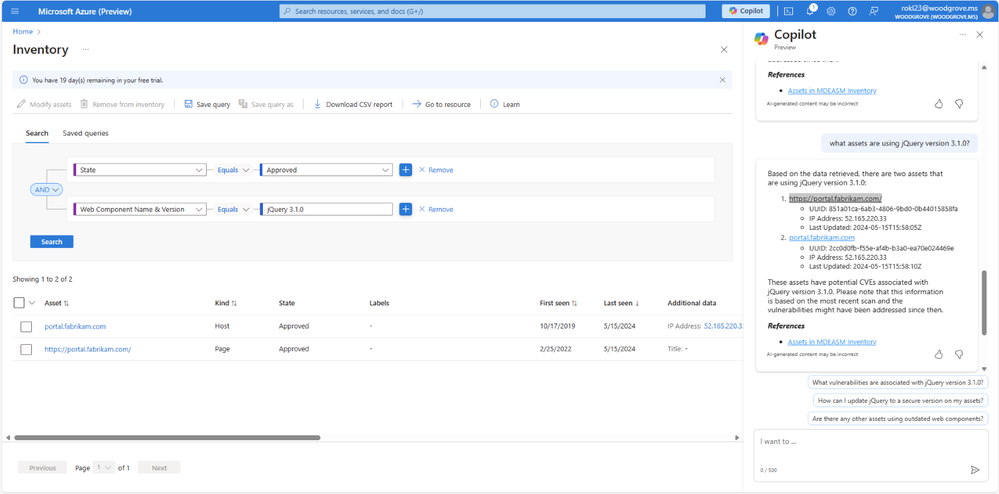Open portal settings gear
Screen dimensions: 999x494
tap(831, 11)
